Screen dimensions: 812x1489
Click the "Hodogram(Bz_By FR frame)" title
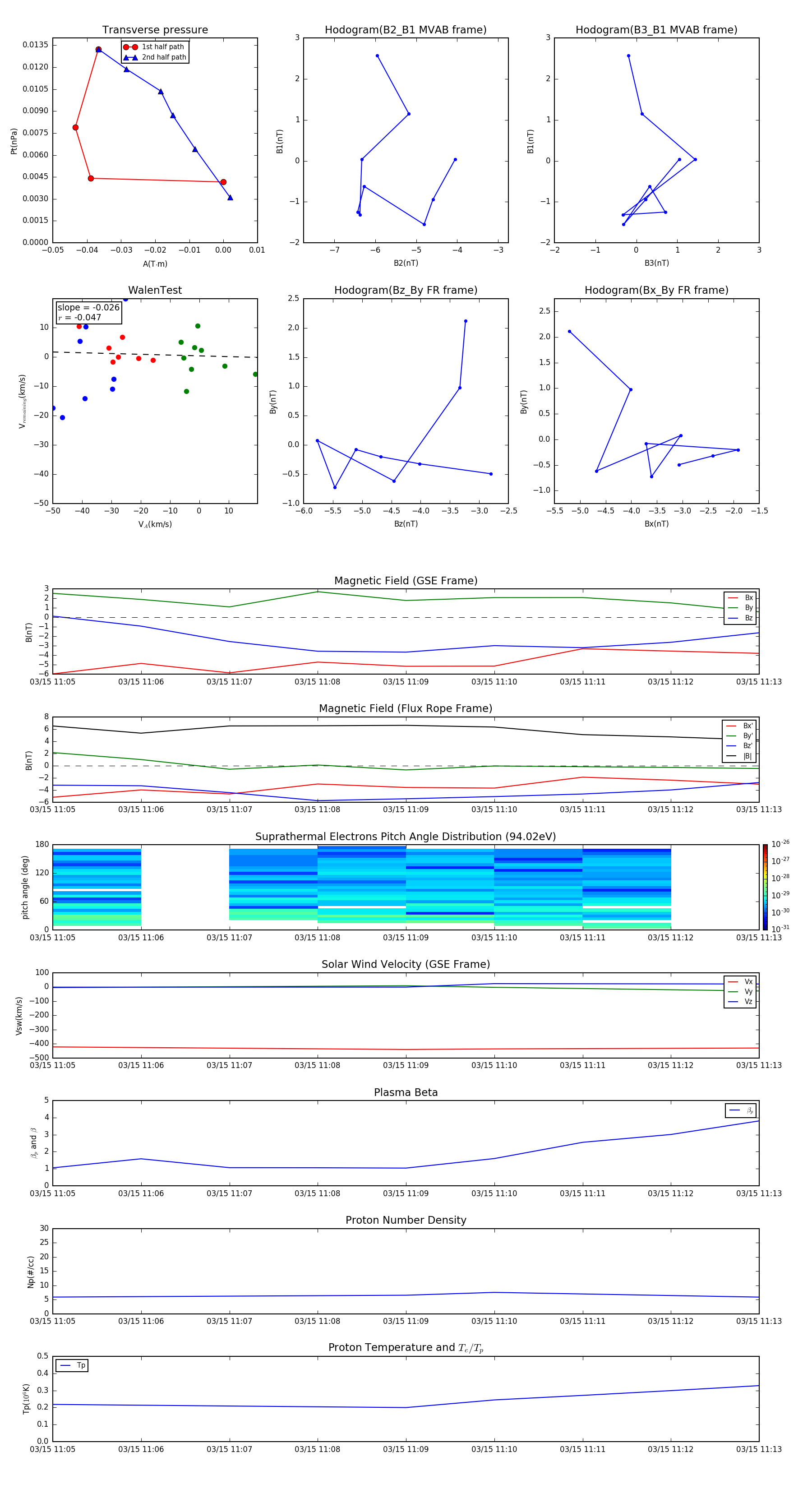click(406, 290)
